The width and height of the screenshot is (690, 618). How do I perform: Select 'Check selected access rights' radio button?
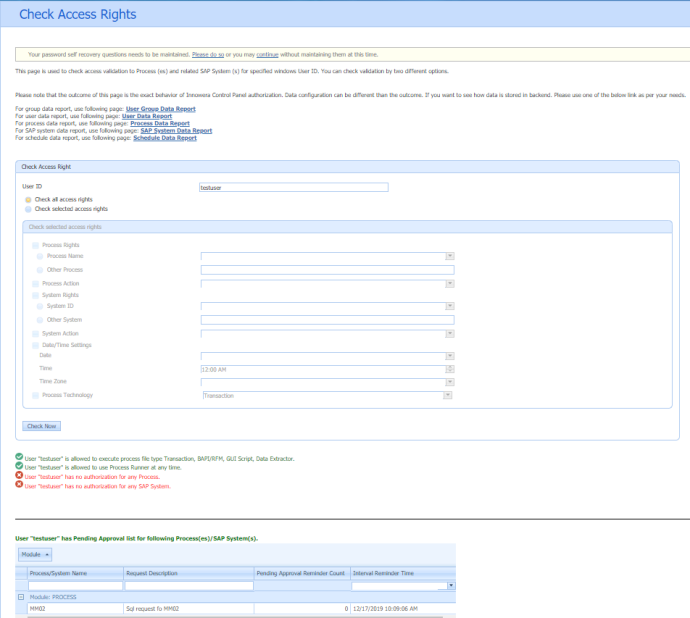pyautogui.click(x=28, y=209)
